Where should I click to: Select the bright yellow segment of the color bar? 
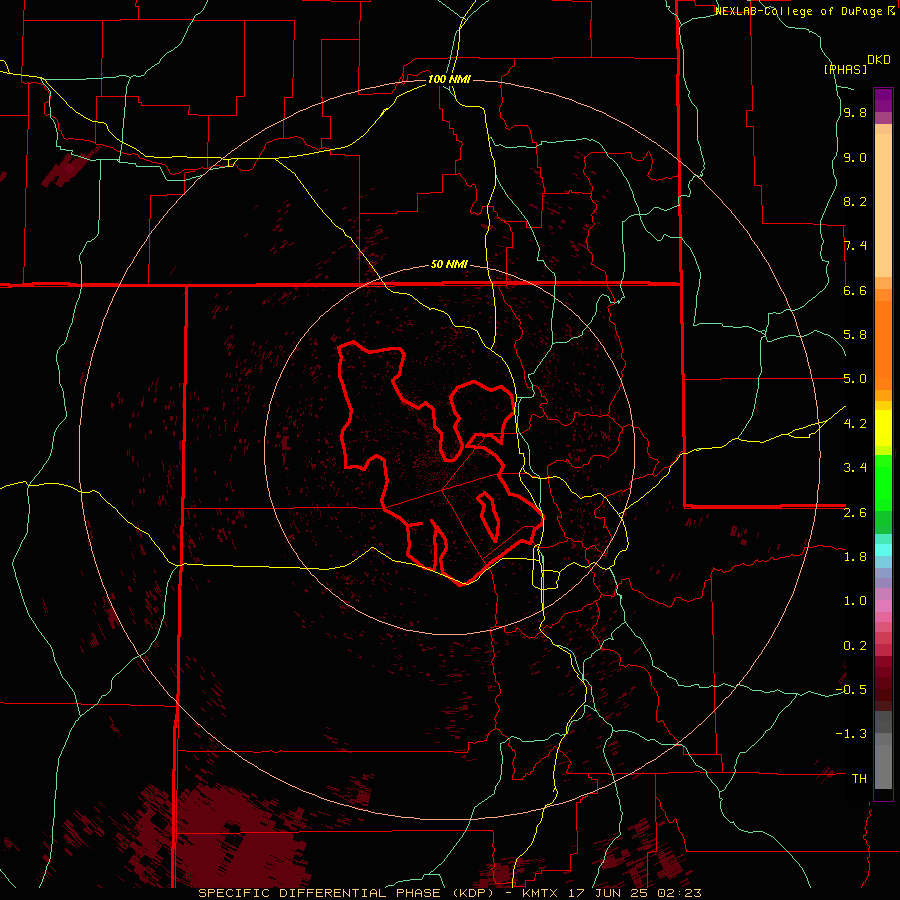883,428
